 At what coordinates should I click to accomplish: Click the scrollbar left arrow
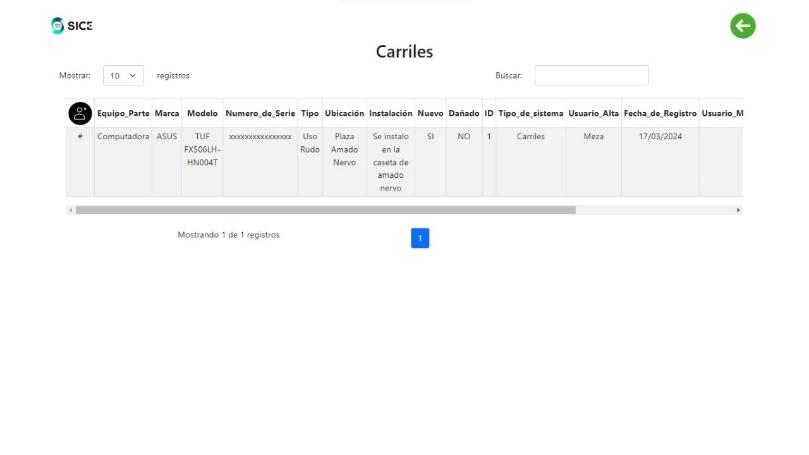(71, 210)
